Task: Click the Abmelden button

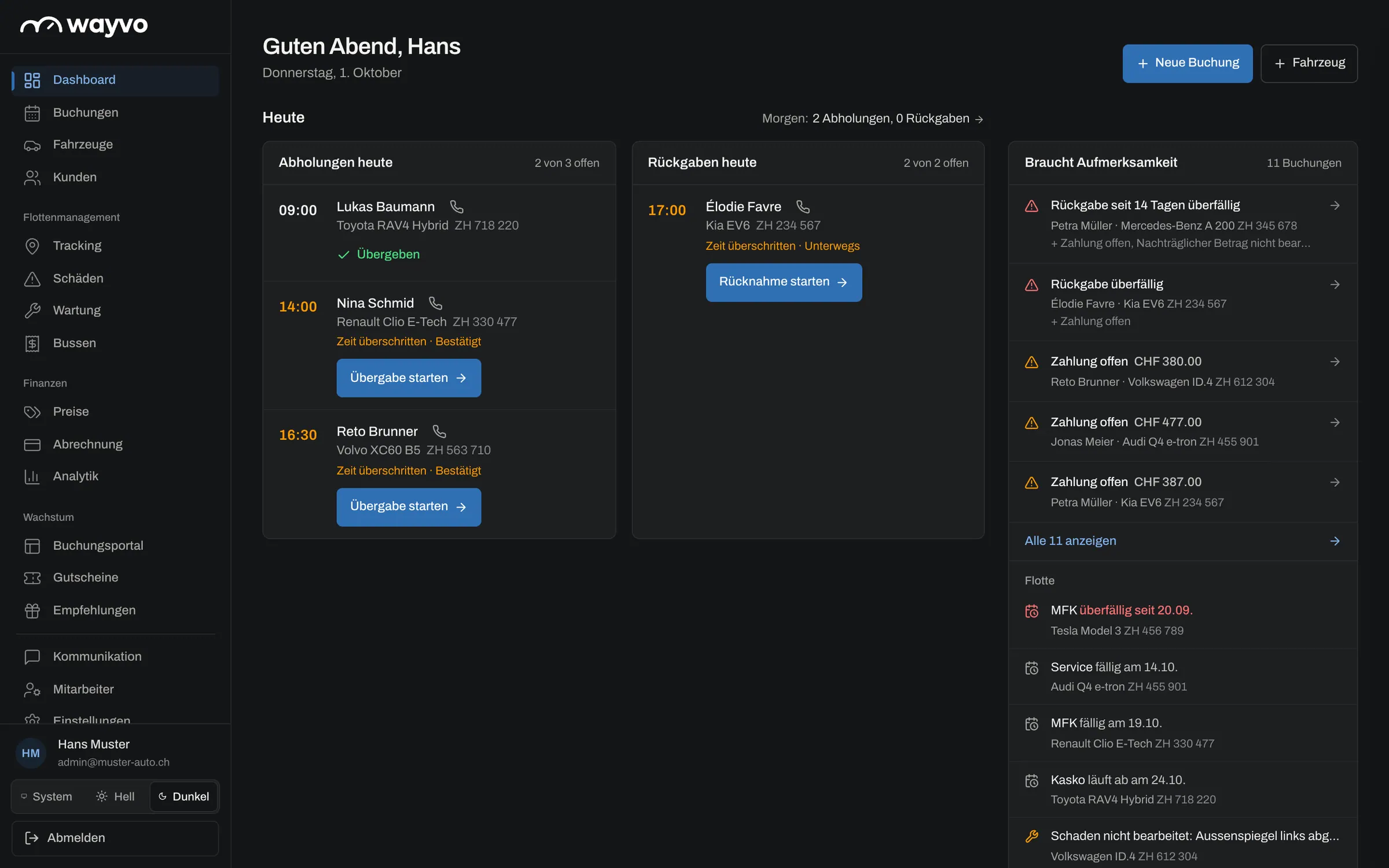Action: [x=115, y=838]
